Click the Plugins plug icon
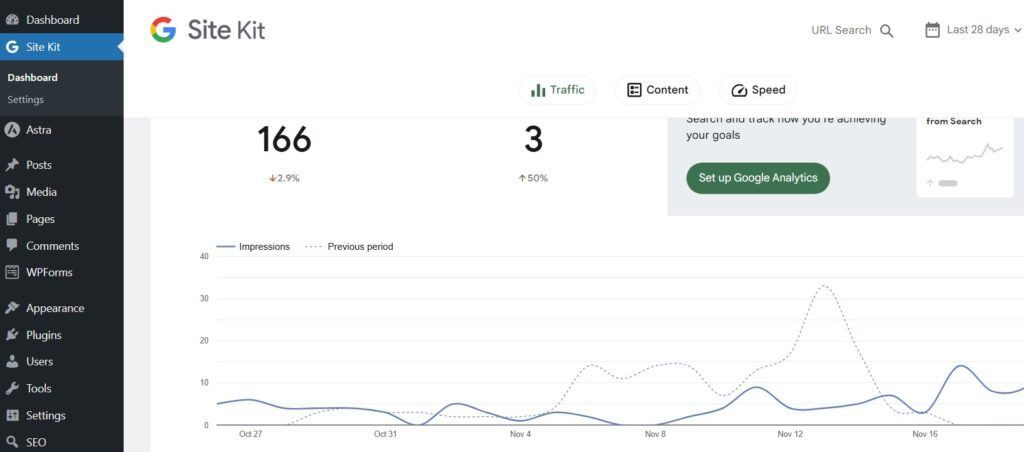 (x=12, y=335)
